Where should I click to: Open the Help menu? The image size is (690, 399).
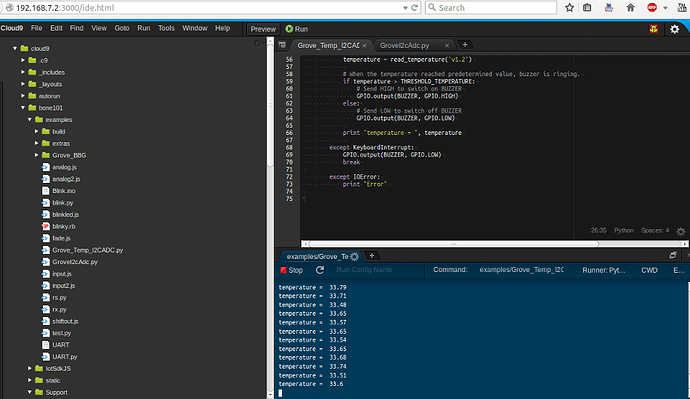coord(223,28)
